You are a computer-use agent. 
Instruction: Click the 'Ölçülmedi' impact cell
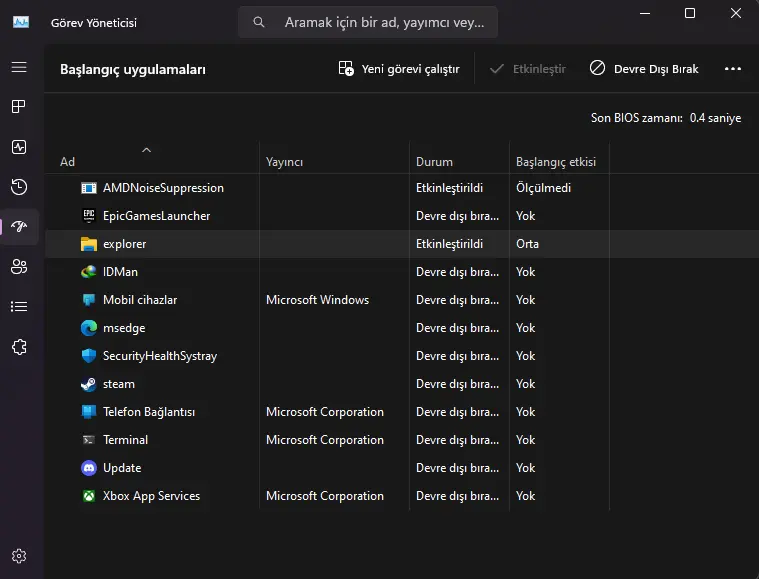pyautogui.click(x=543, y=188)
